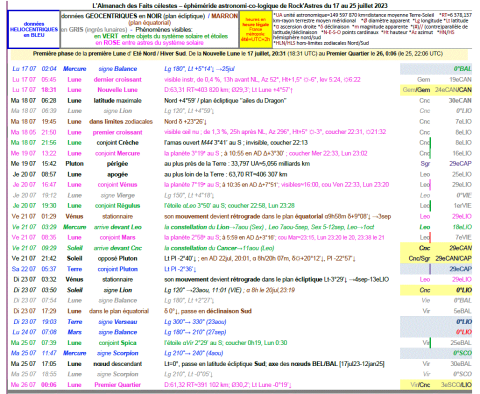Click the green '0°SCO' cell

coord(462,353)
